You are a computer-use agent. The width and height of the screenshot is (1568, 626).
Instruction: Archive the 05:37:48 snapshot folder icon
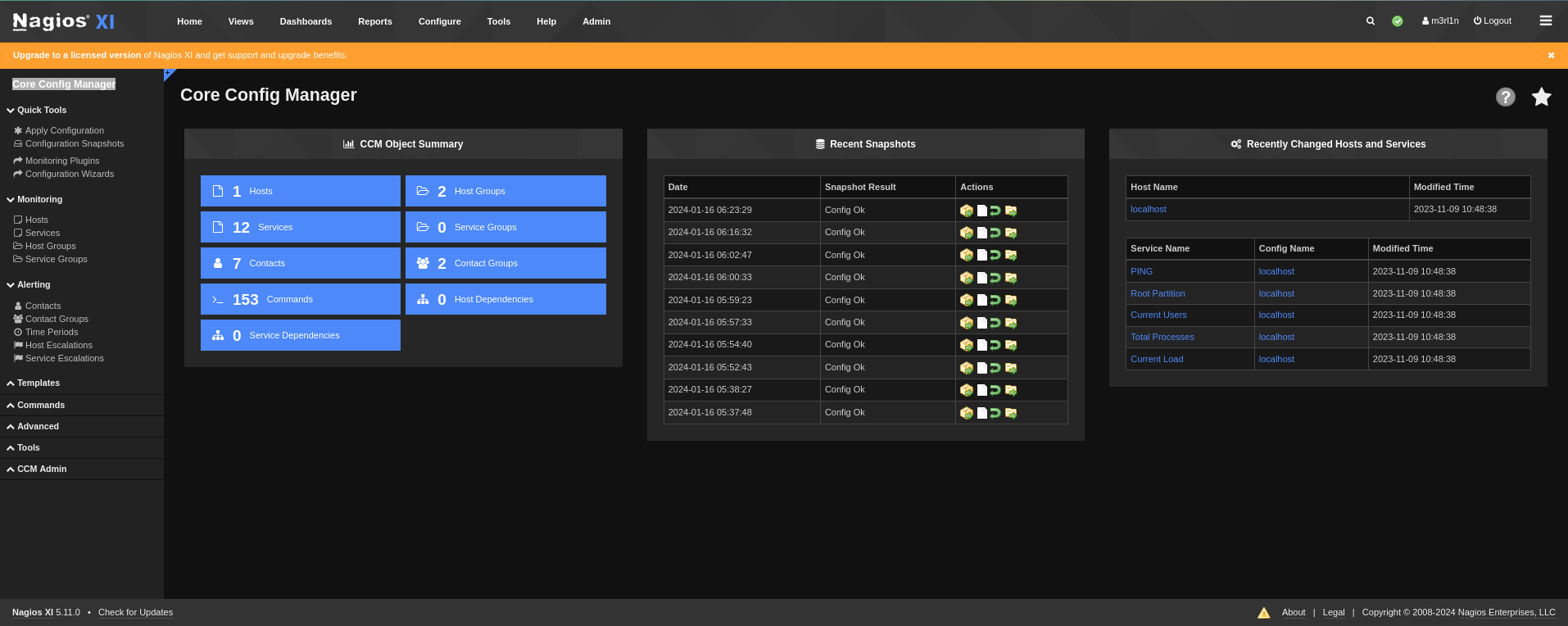click(x=1011, y=413)
